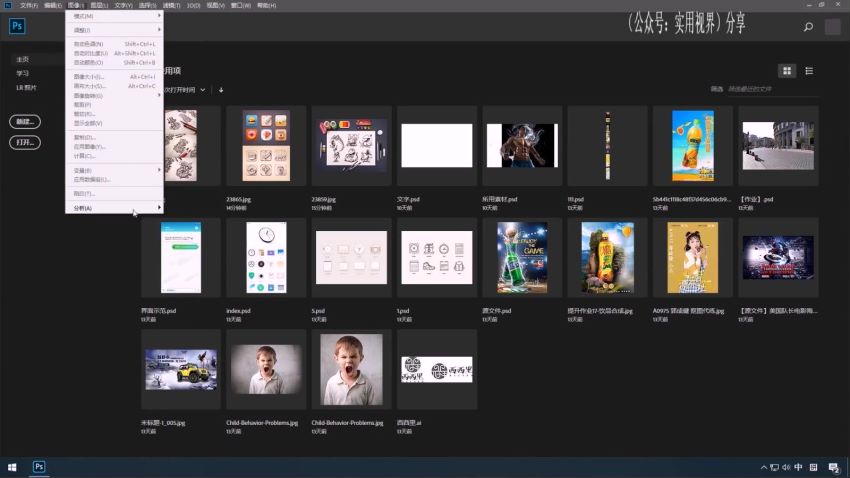Choose 自动对比度(U) menu entry

pos(114,53)
